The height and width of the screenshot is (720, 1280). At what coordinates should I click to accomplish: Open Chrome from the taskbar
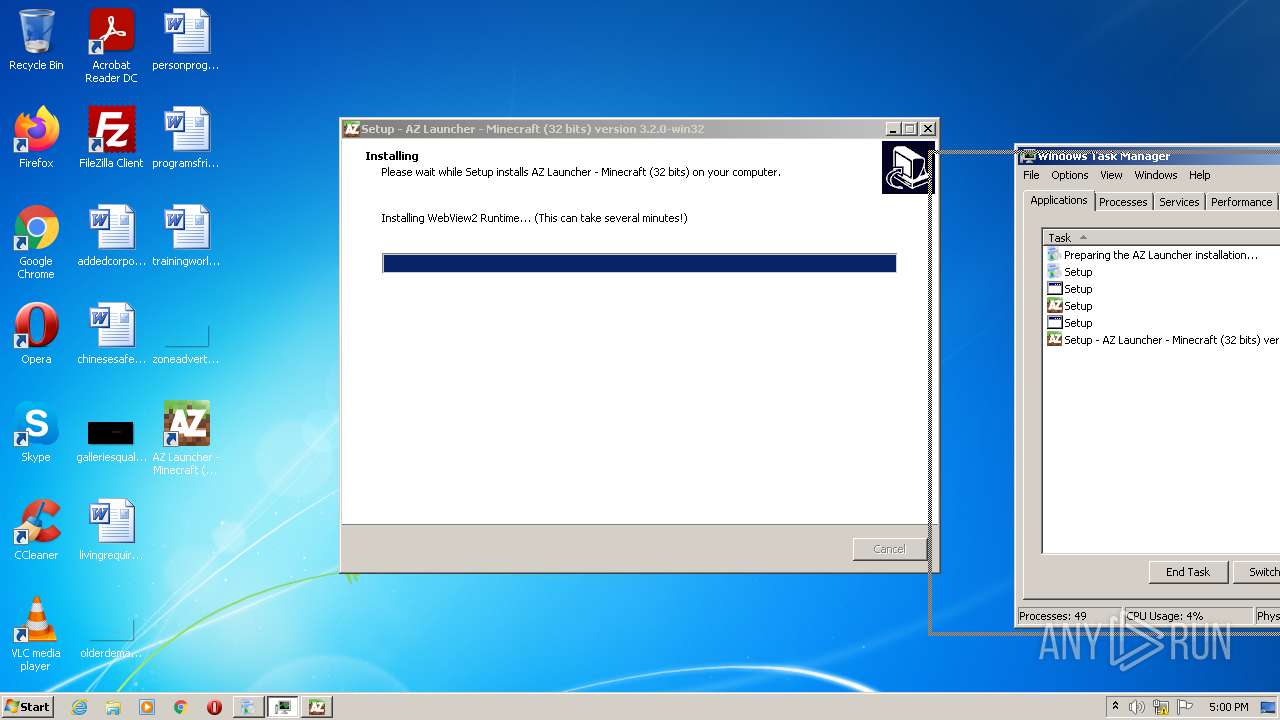coord(181,707)
